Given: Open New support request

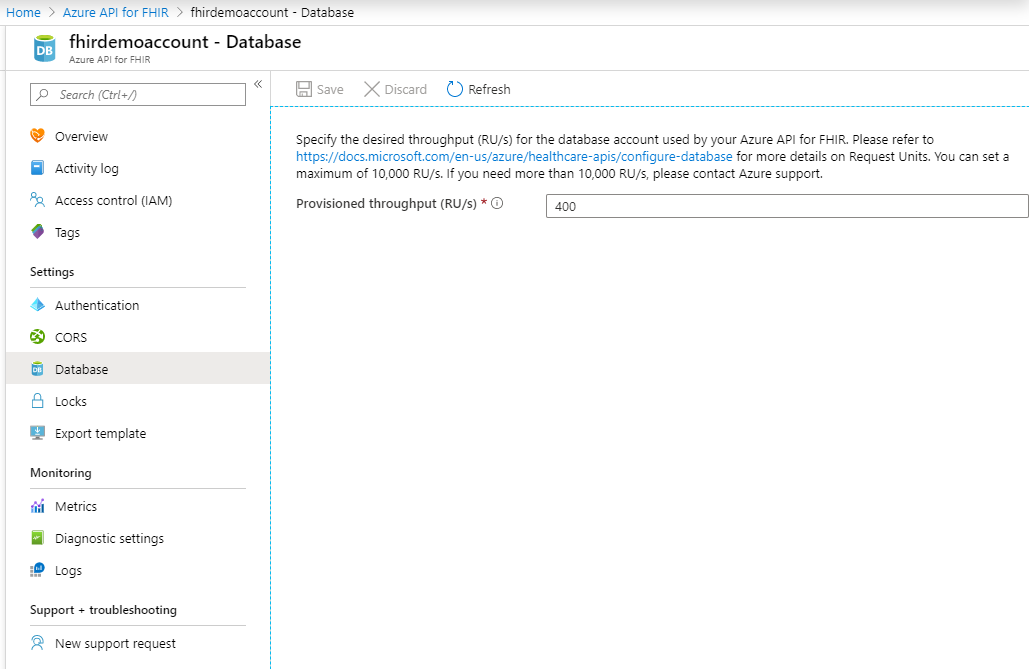Looking at the screenshot, I should click(x=115, y=643).
